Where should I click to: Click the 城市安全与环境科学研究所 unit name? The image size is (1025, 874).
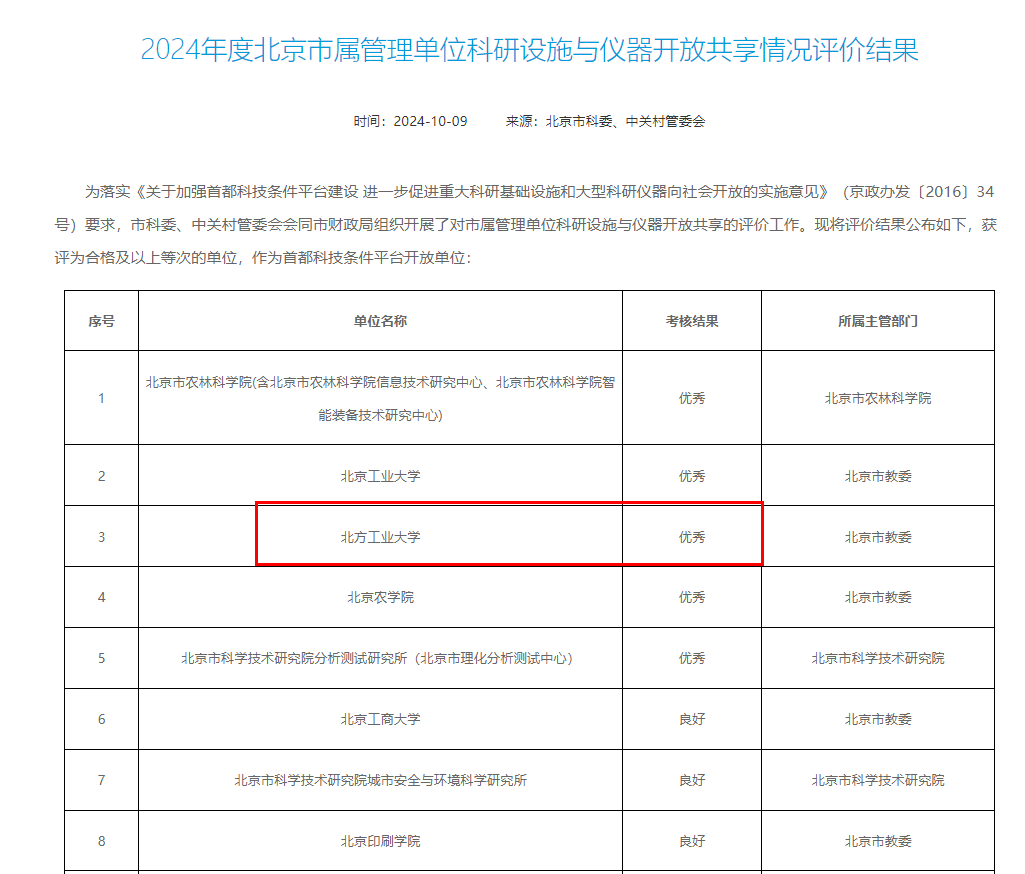point(380,780)
